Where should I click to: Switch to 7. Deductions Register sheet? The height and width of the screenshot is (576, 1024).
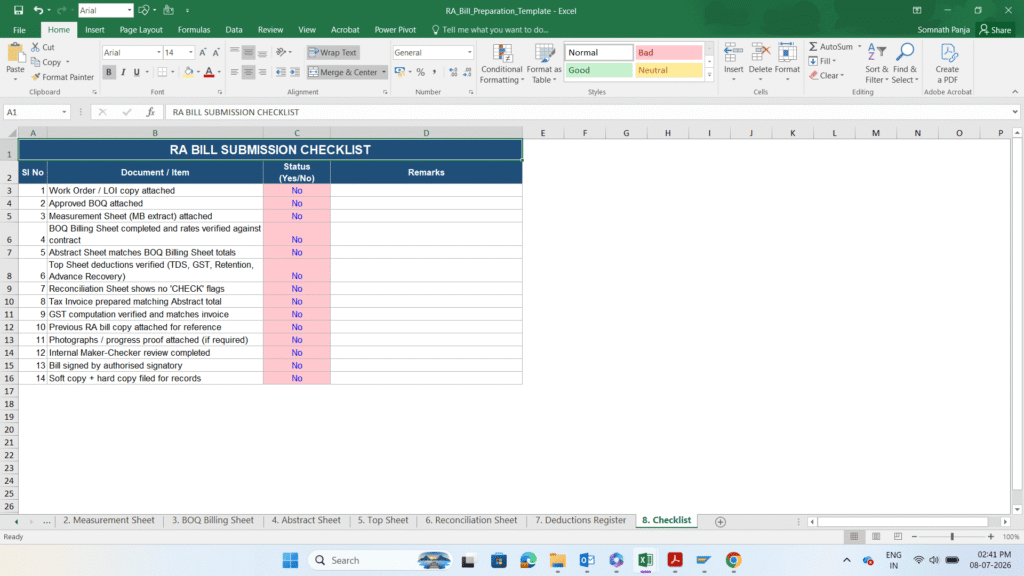coord(581,520)
